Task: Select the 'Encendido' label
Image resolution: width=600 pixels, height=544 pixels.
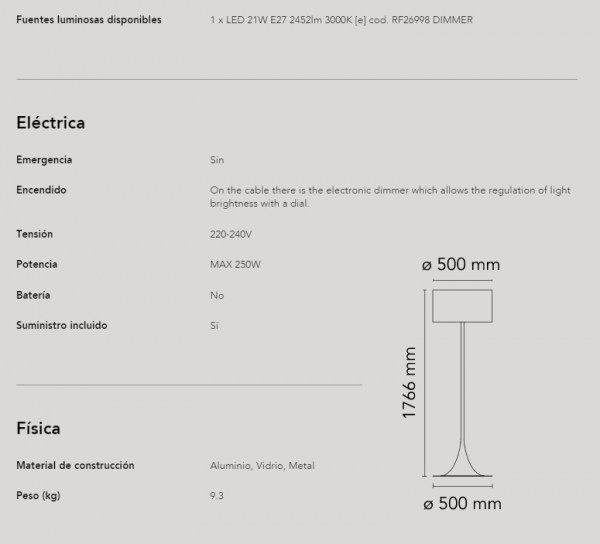Action: coord(41,190)
